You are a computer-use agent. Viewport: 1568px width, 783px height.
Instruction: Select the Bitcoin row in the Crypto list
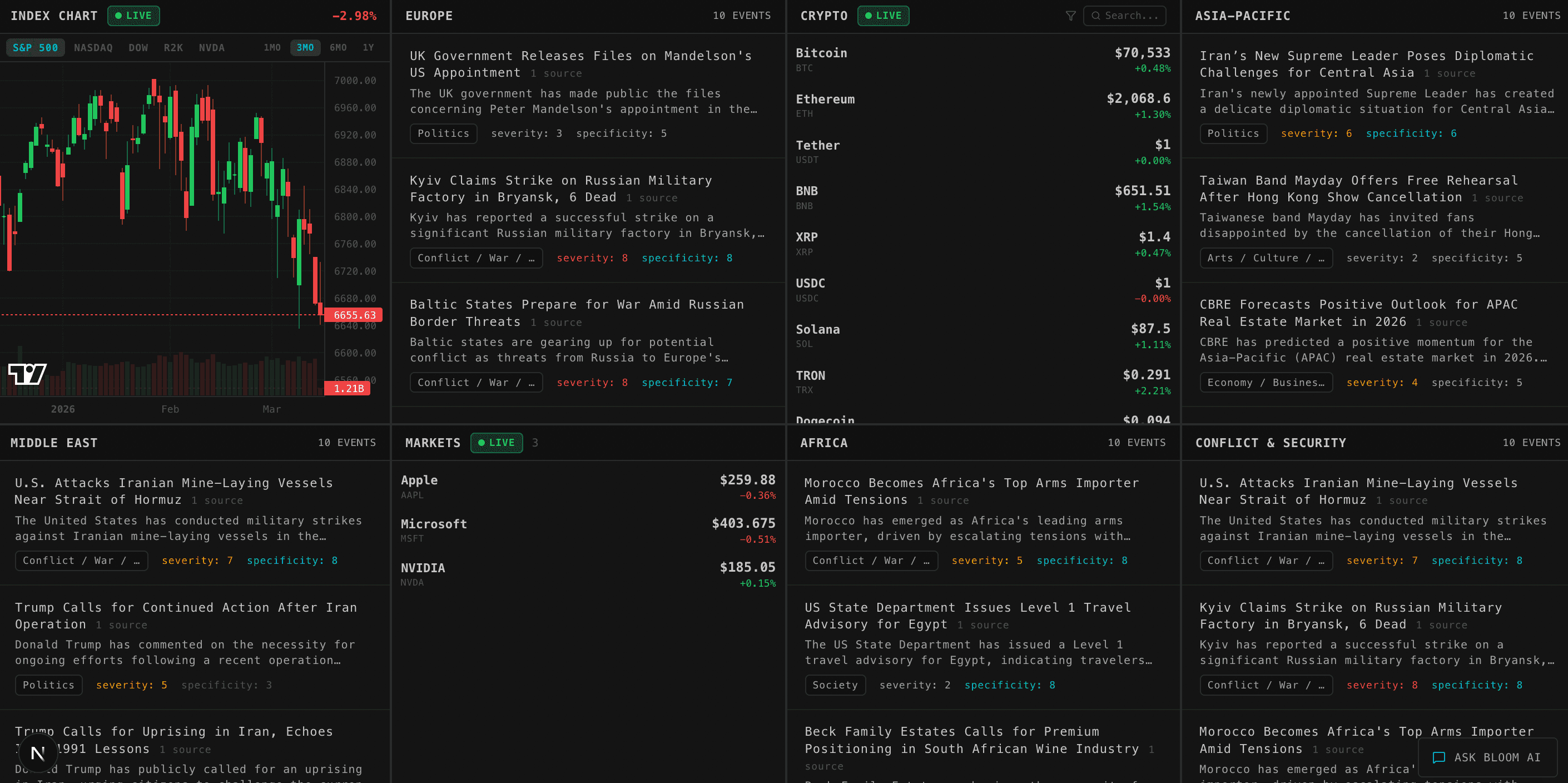(980, 59)
